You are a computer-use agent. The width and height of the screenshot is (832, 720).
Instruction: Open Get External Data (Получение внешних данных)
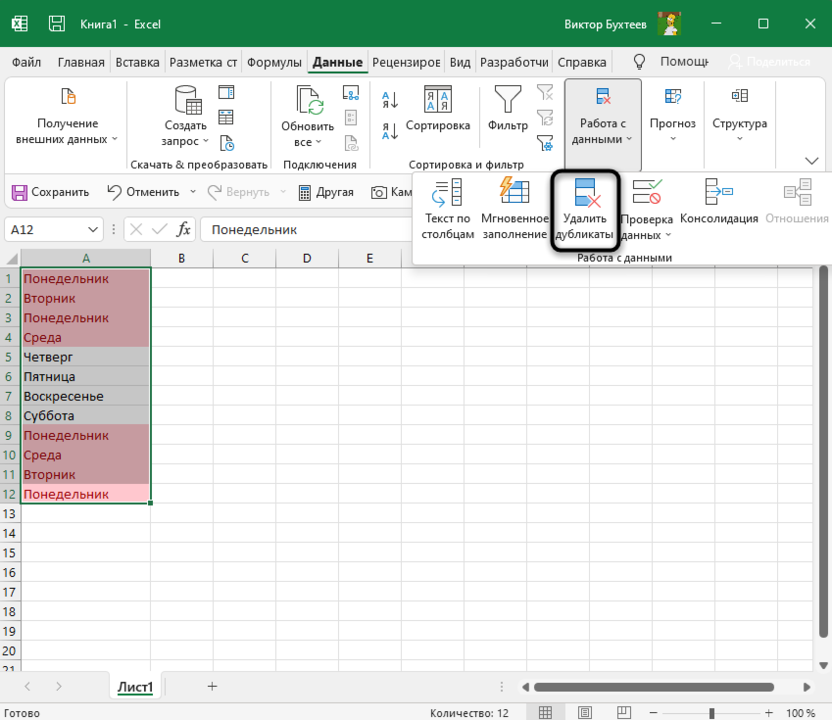[67, 116]
